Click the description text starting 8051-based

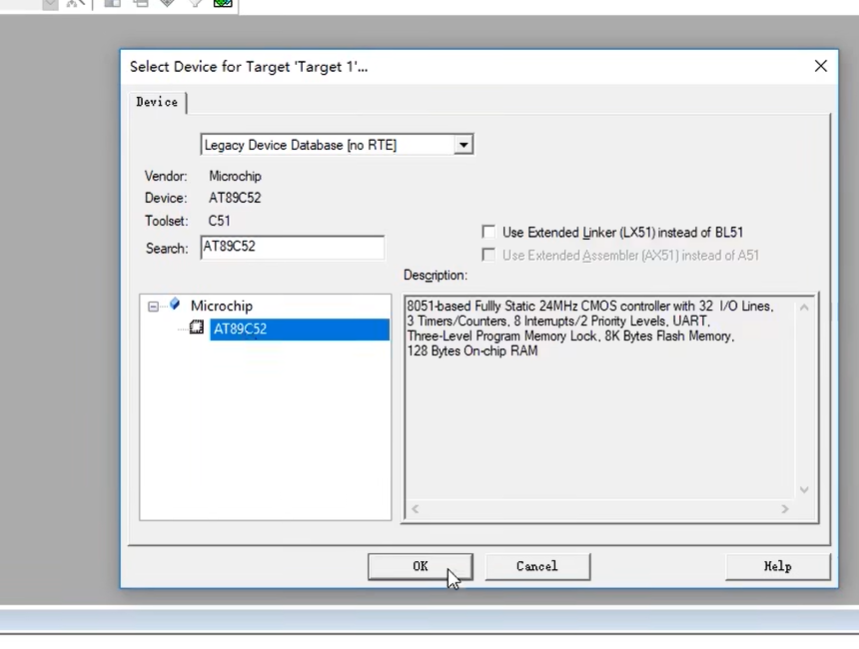[590, 306]
